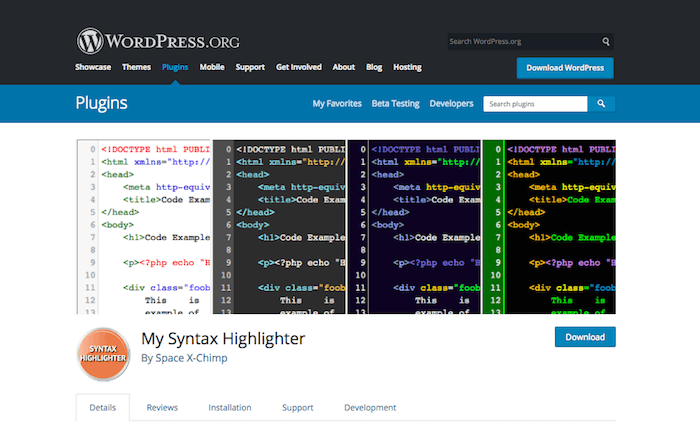
Task: Click the dark gray theme code screenshot
Action: coord(279,227)
